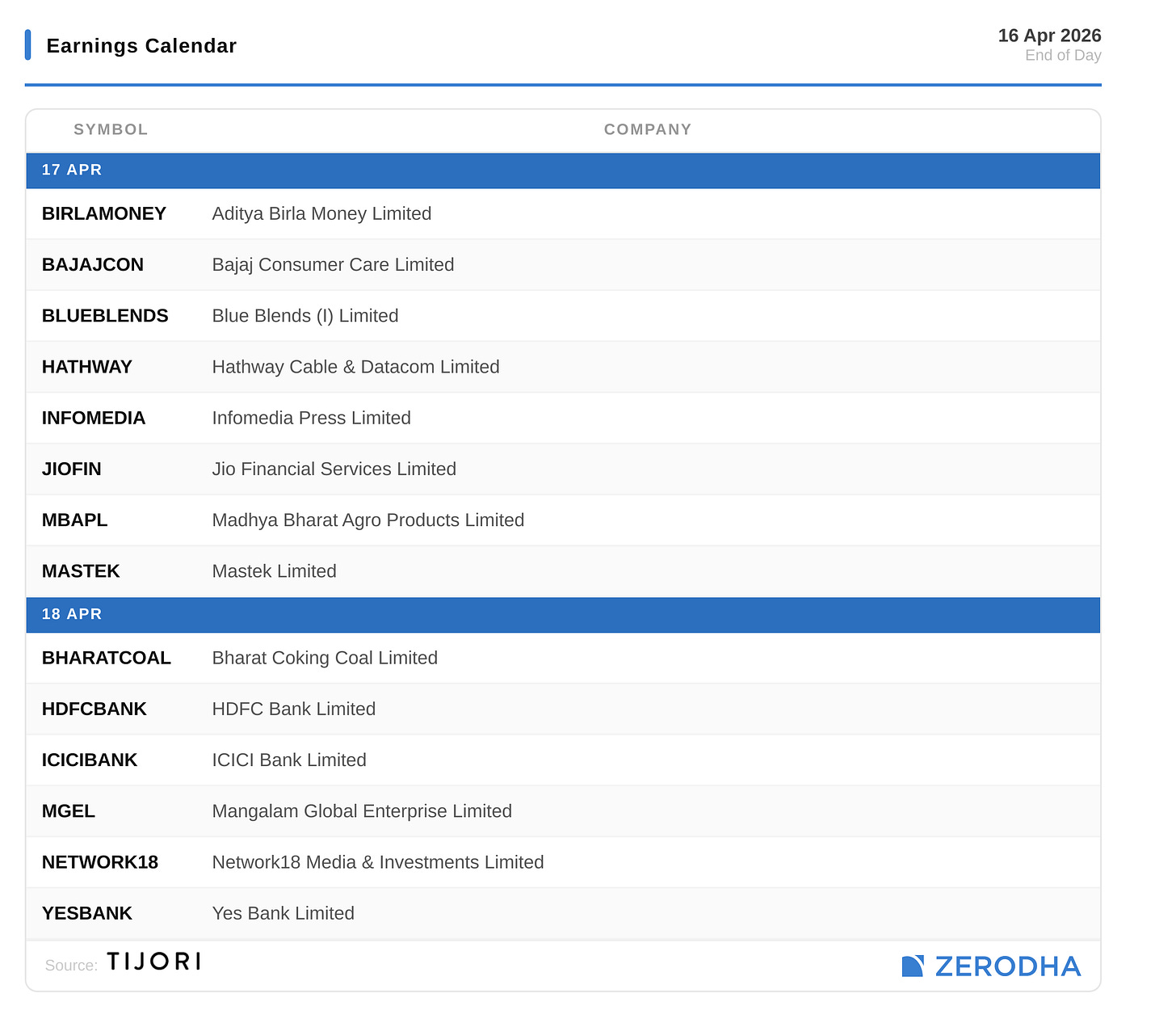Click the 18 APR date header row
The width and height of the screenshot is (1176, 1023).
click(x=563, y=615)
